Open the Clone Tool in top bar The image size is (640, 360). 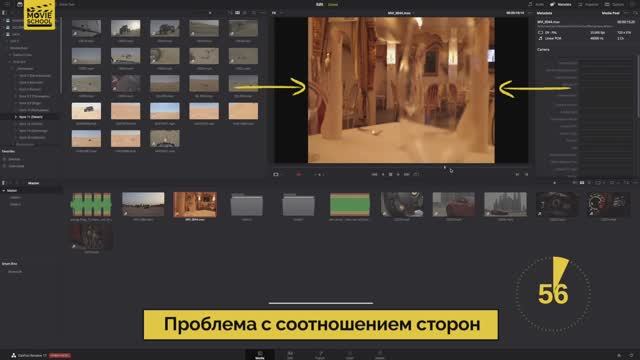coord(67,4)
